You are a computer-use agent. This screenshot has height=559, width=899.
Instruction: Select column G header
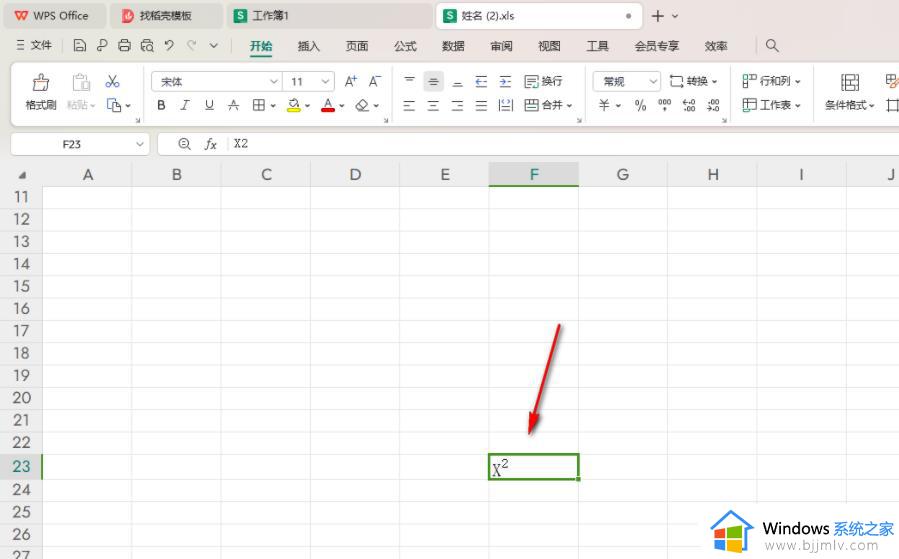(623, 174)
